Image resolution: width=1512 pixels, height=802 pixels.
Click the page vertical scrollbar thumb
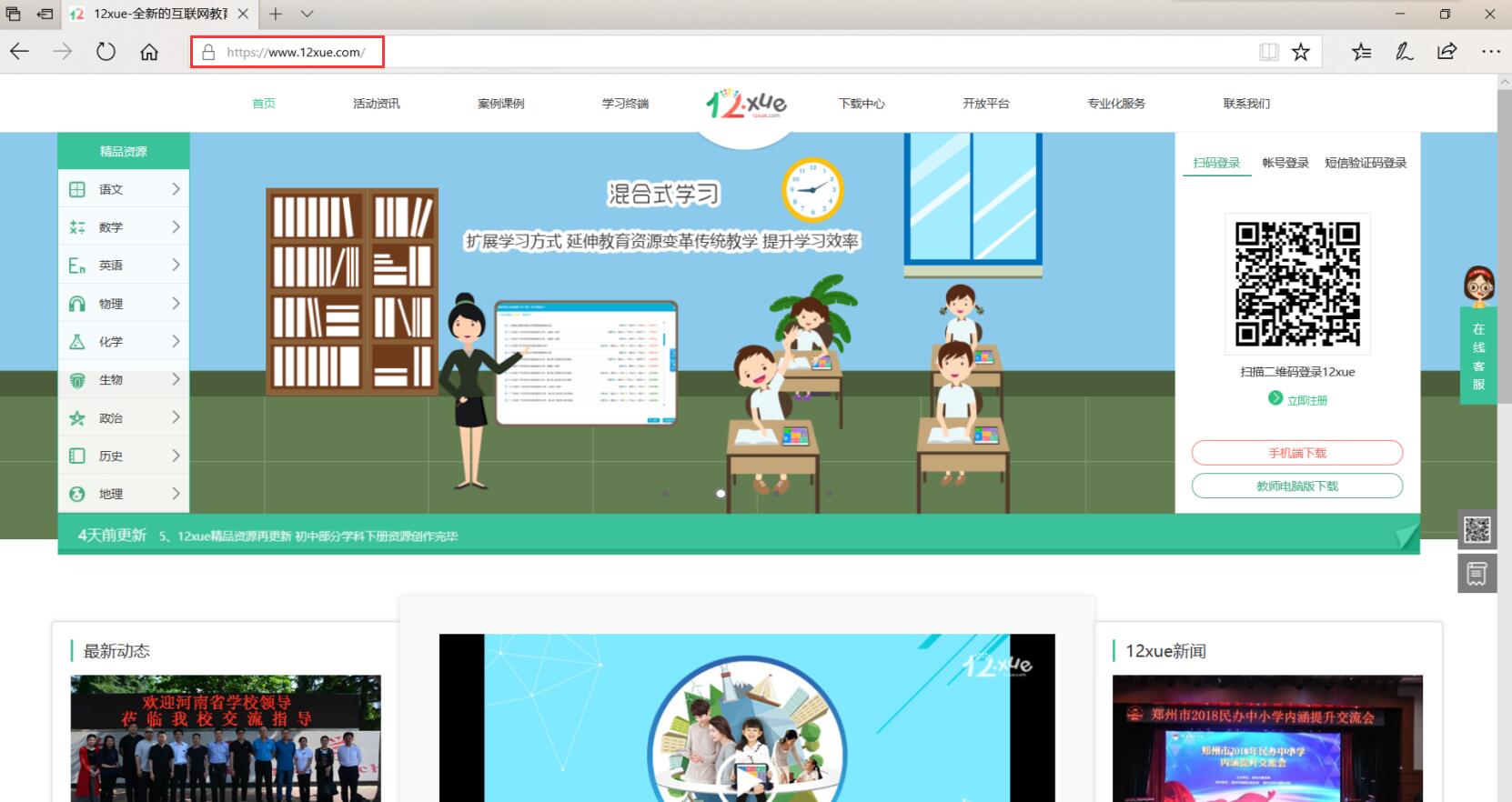pos(1505,246)
